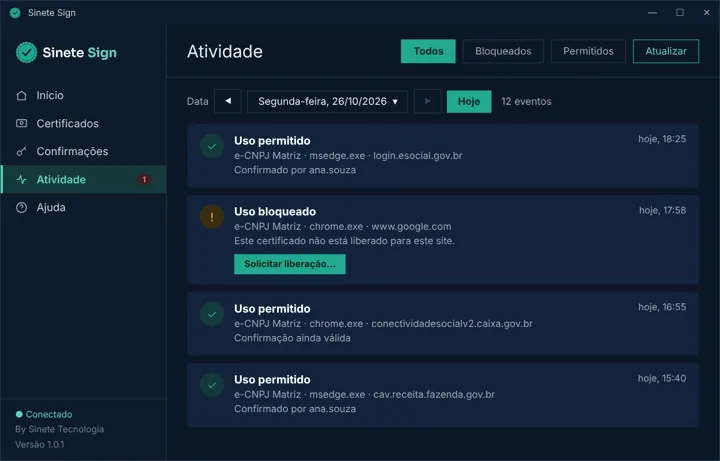Click 'Versão 1.0.1' footer text
Screen dimensions: 720x461
pyautogui.click(x=39, y=444)
